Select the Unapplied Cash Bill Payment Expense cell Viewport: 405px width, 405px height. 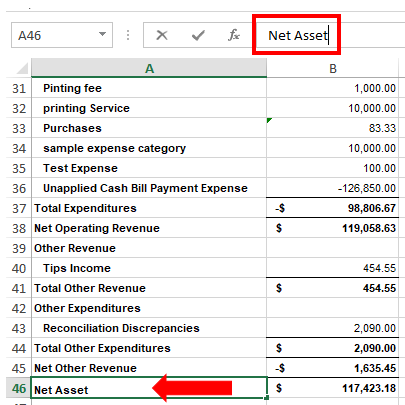(x=149, y=188)
